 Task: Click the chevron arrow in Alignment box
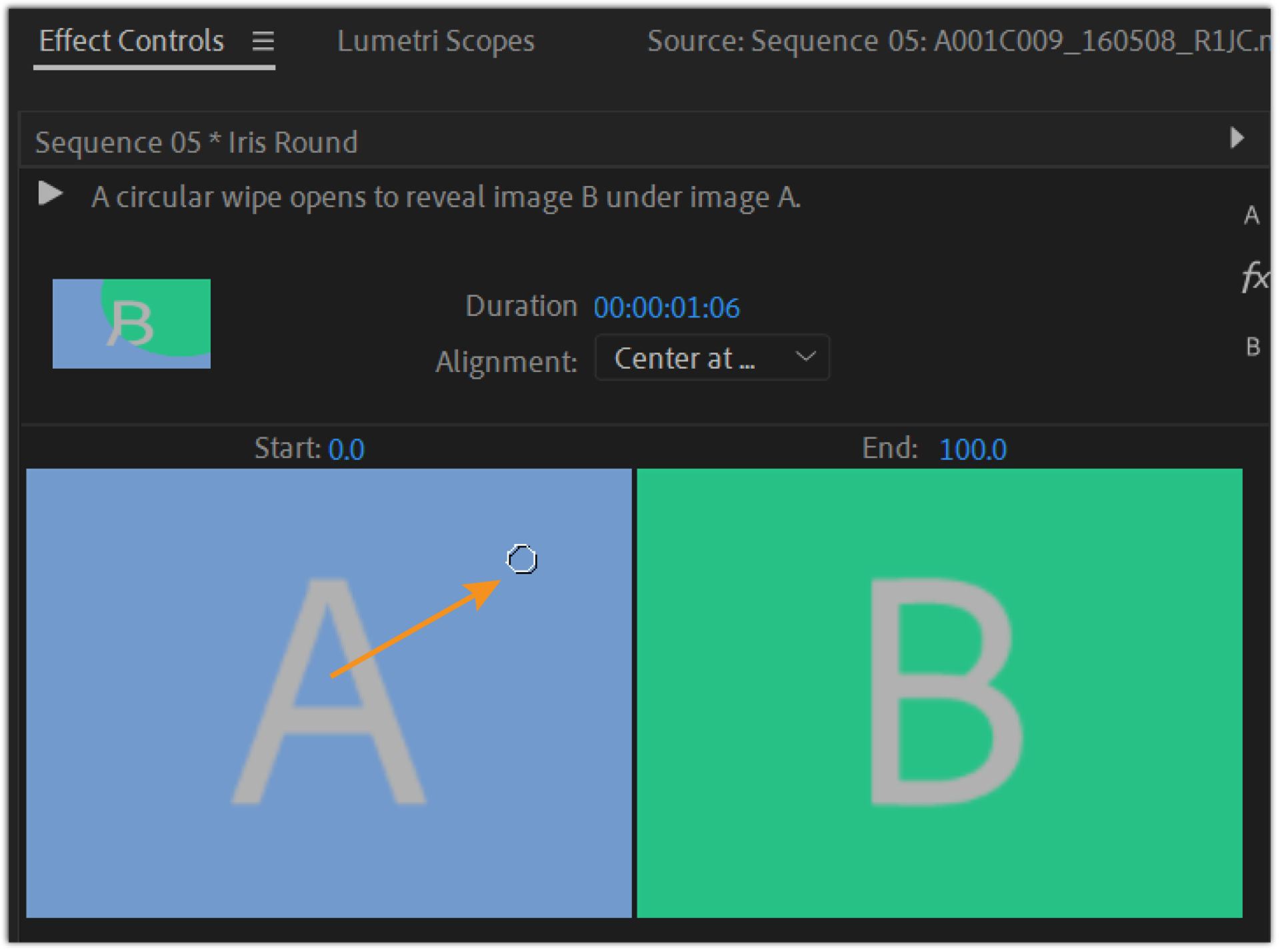(805, 357)
